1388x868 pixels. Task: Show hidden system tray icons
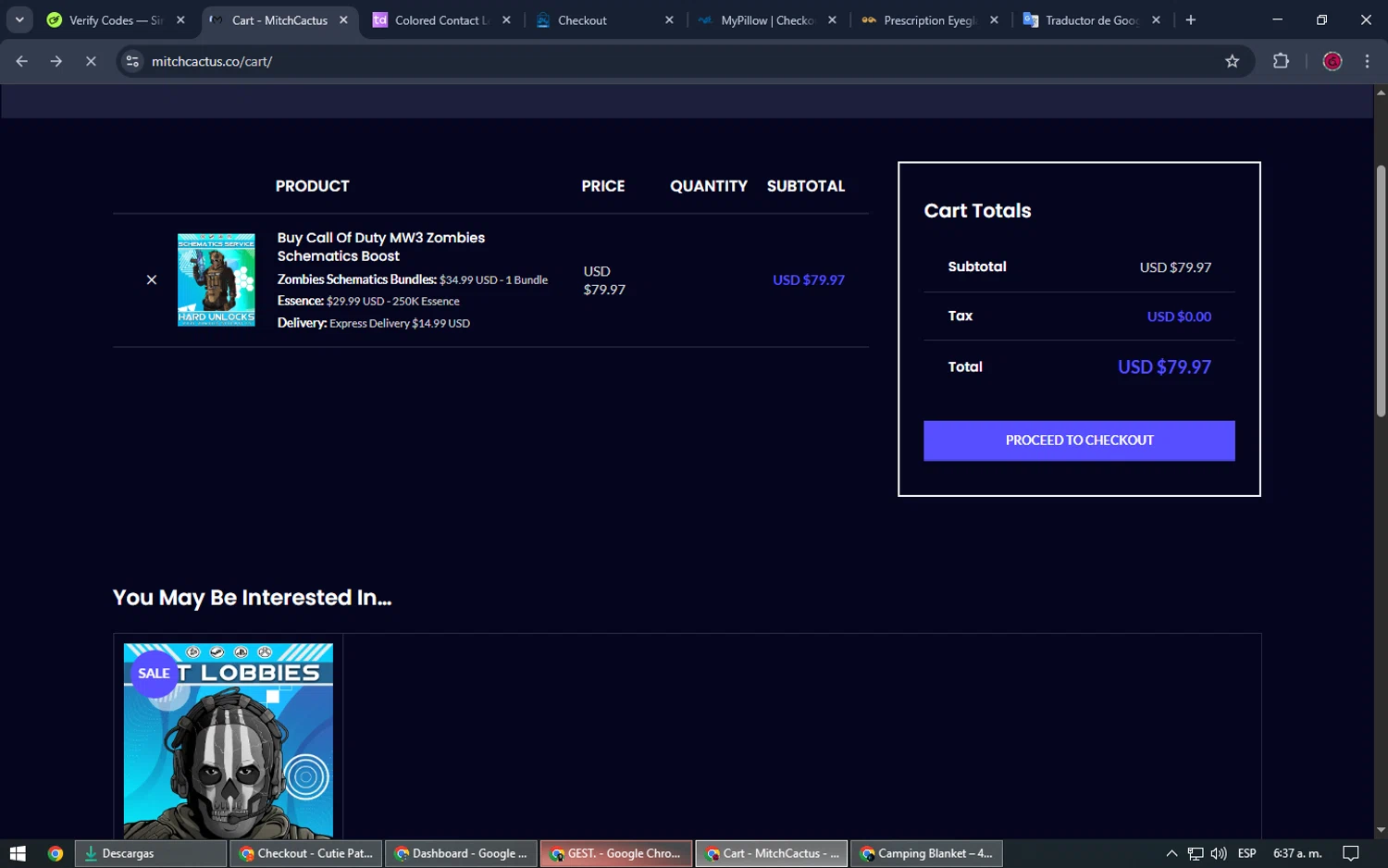[x=1171, y=853]
